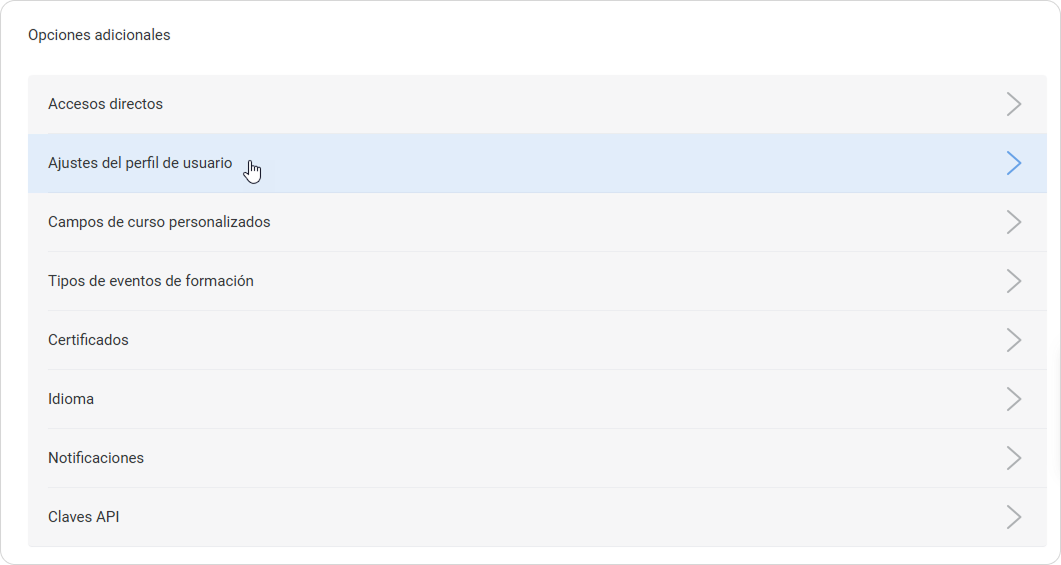The height and width of the screenshot is (565, 1061).
Task: Expand the Idioma option using its chevron
Action: [x=1014, y=399]
